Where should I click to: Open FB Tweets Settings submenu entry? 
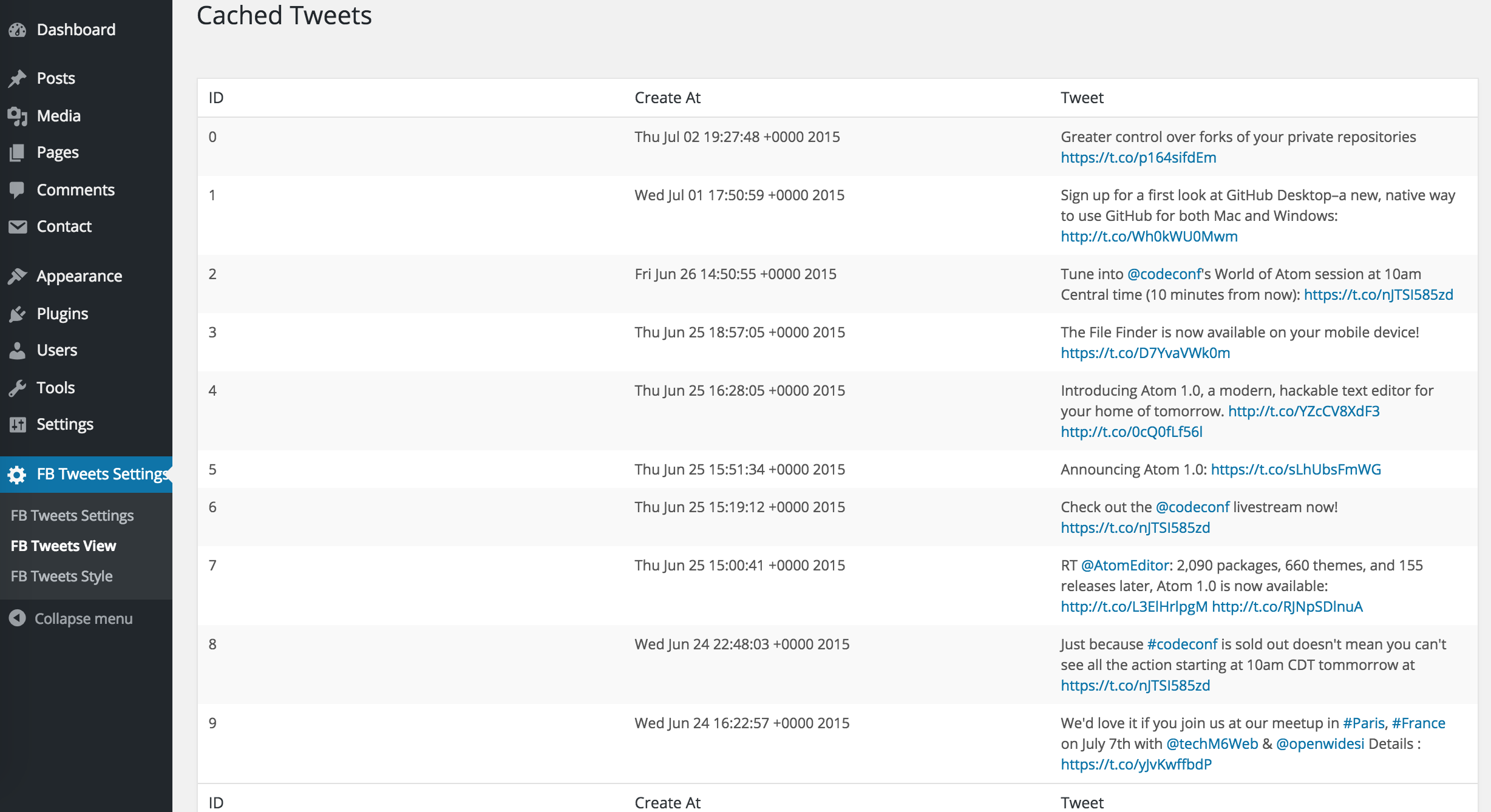72,515
